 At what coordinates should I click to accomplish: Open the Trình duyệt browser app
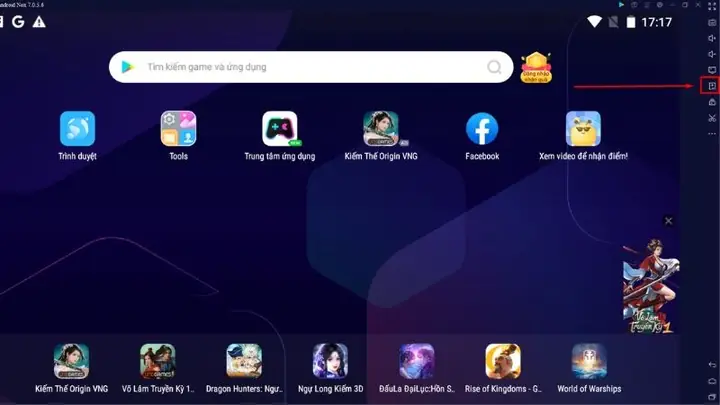point(77,129)
